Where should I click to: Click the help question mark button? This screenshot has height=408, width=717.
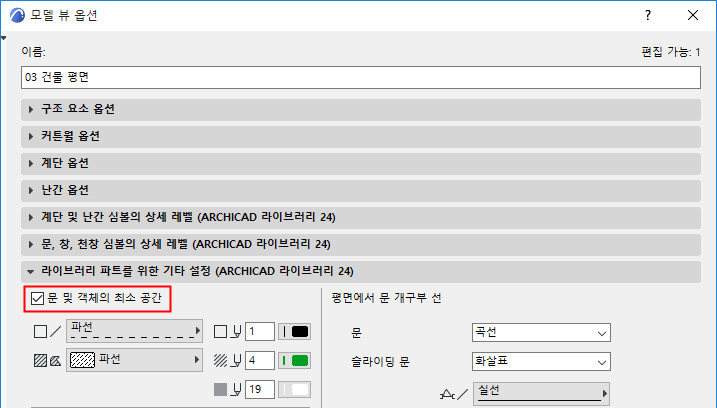click(648, 15)
